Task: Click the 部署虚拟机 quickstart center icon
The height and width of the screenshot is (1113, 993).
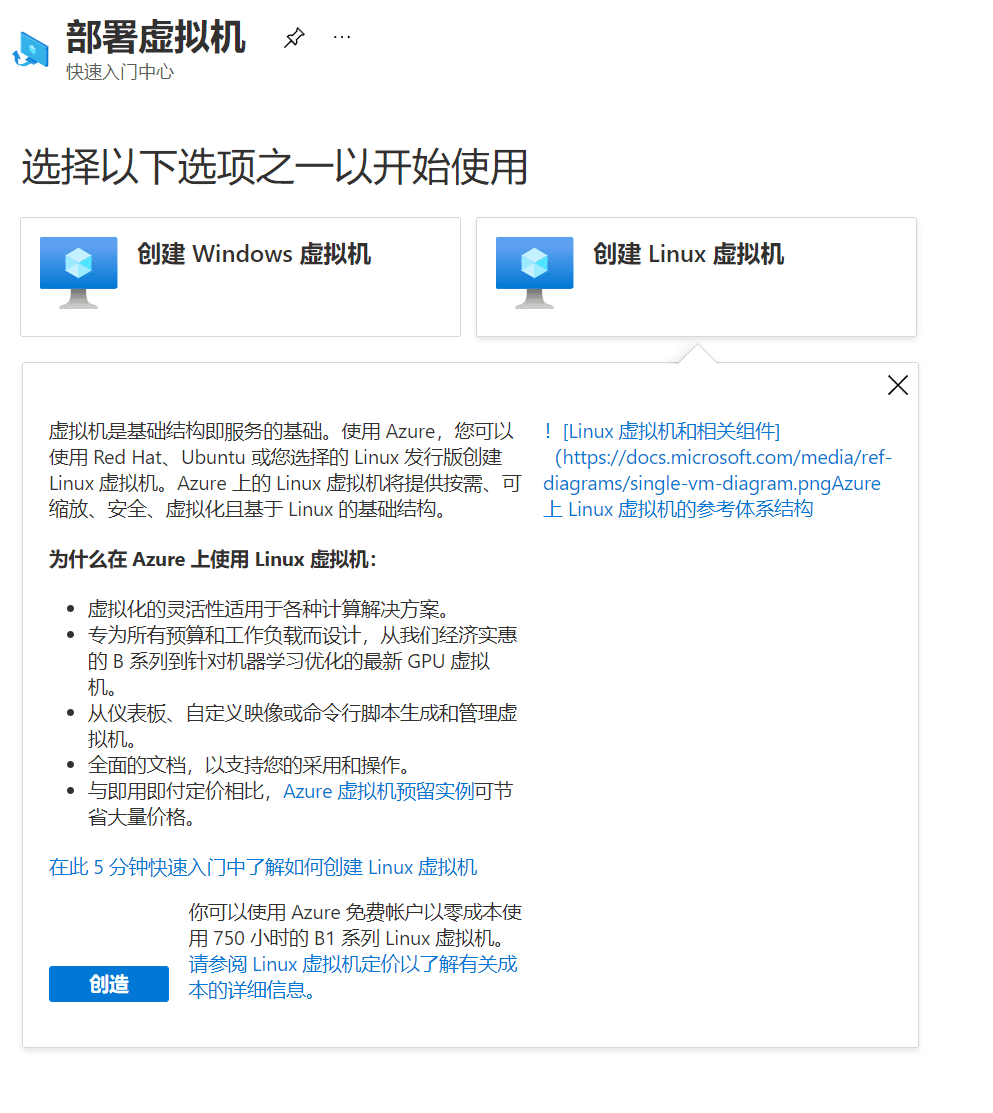Action: pos(31,48)
